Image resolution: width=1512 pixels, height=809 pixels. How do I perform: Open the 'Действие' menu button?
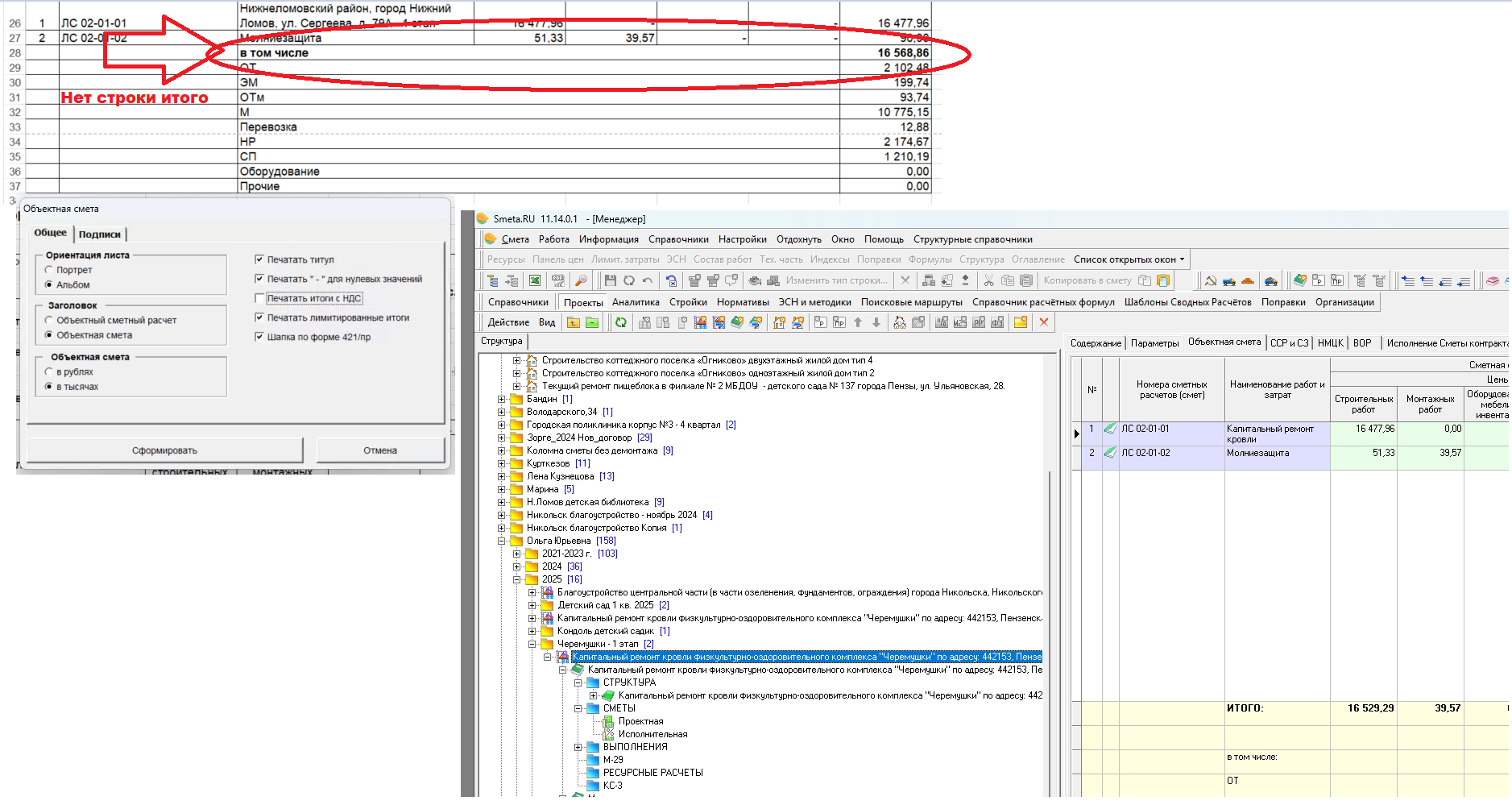[508, 322]
